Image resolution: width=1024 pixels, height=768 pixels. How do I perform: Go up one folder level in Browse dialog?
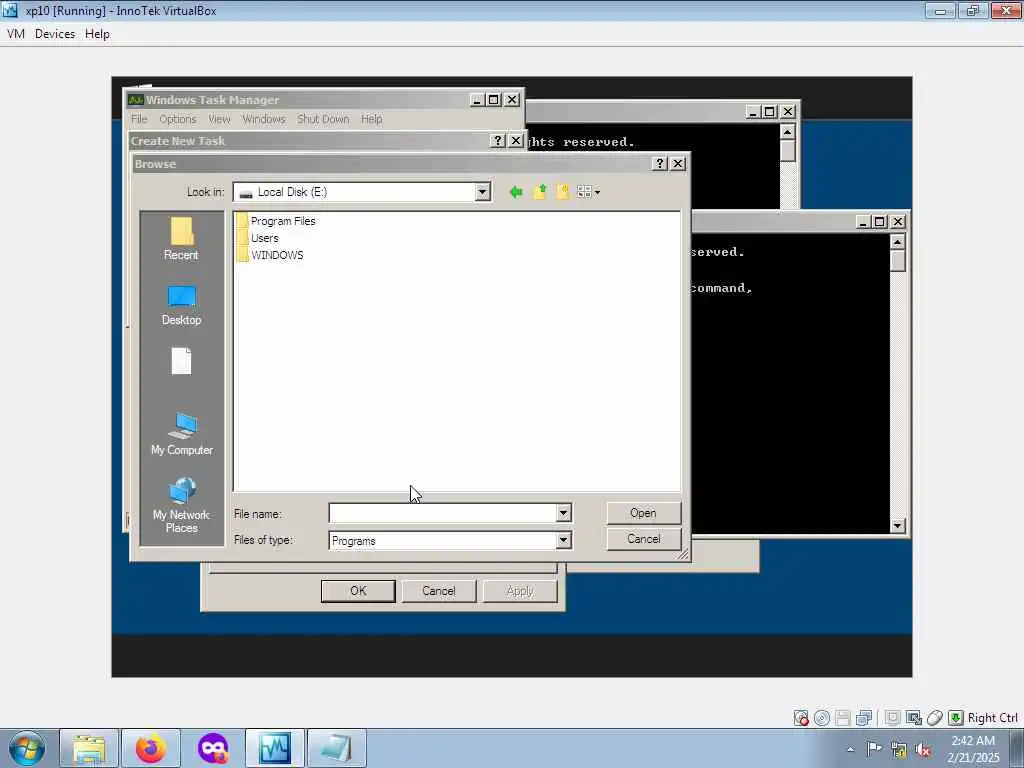pyautogui.click(x=539, y=192)
